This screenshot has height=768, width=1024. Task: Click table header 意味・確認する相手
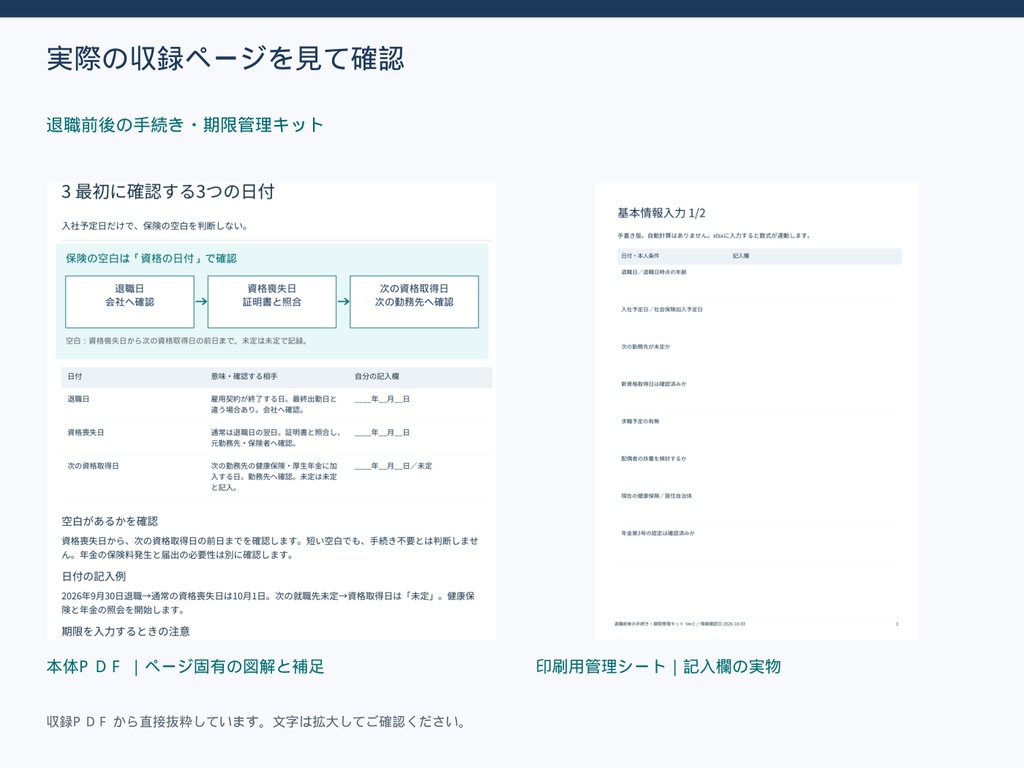pyautogui.click(x=244, y=377)
